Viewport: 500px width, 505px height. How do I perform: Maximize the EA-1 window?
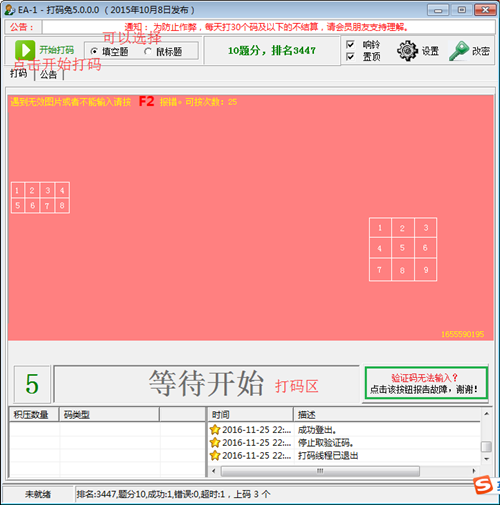click(x=462, y=10)
